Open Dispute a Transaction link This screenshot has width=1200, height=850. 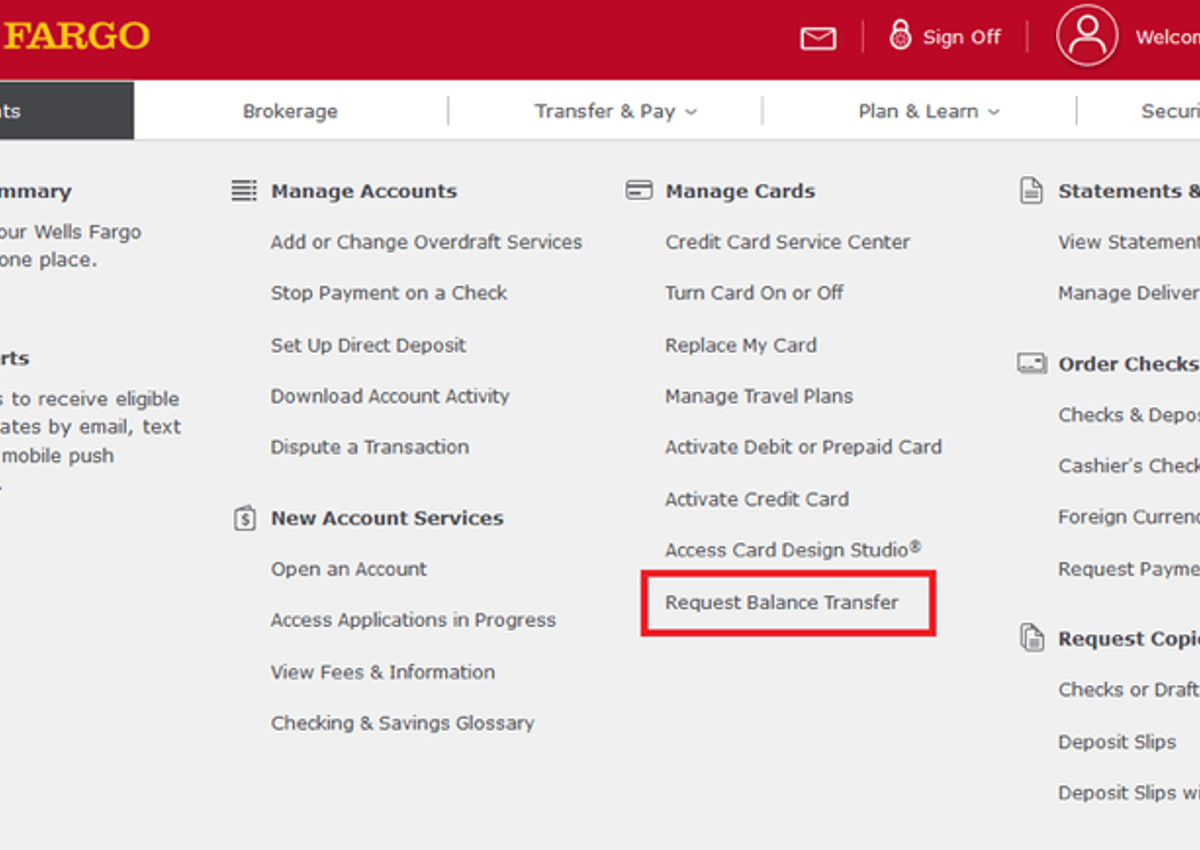tap(369, 447)
